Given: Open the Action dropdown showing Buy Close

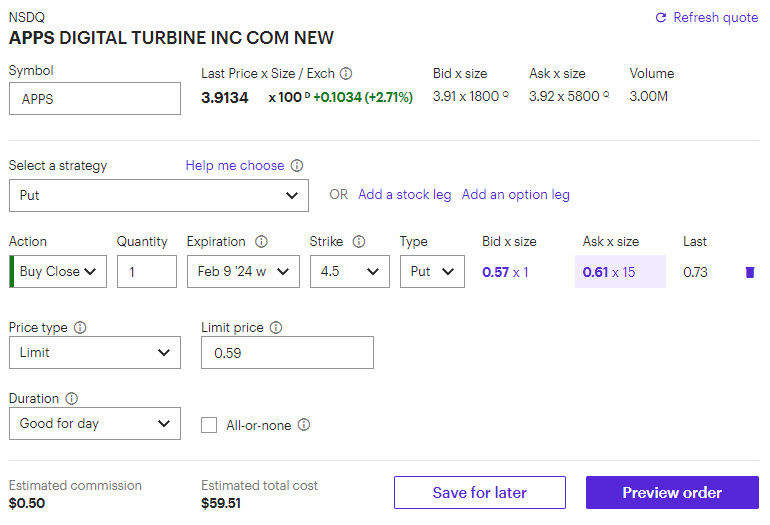Looking at the screenshot, I should [x=58, y=272].
